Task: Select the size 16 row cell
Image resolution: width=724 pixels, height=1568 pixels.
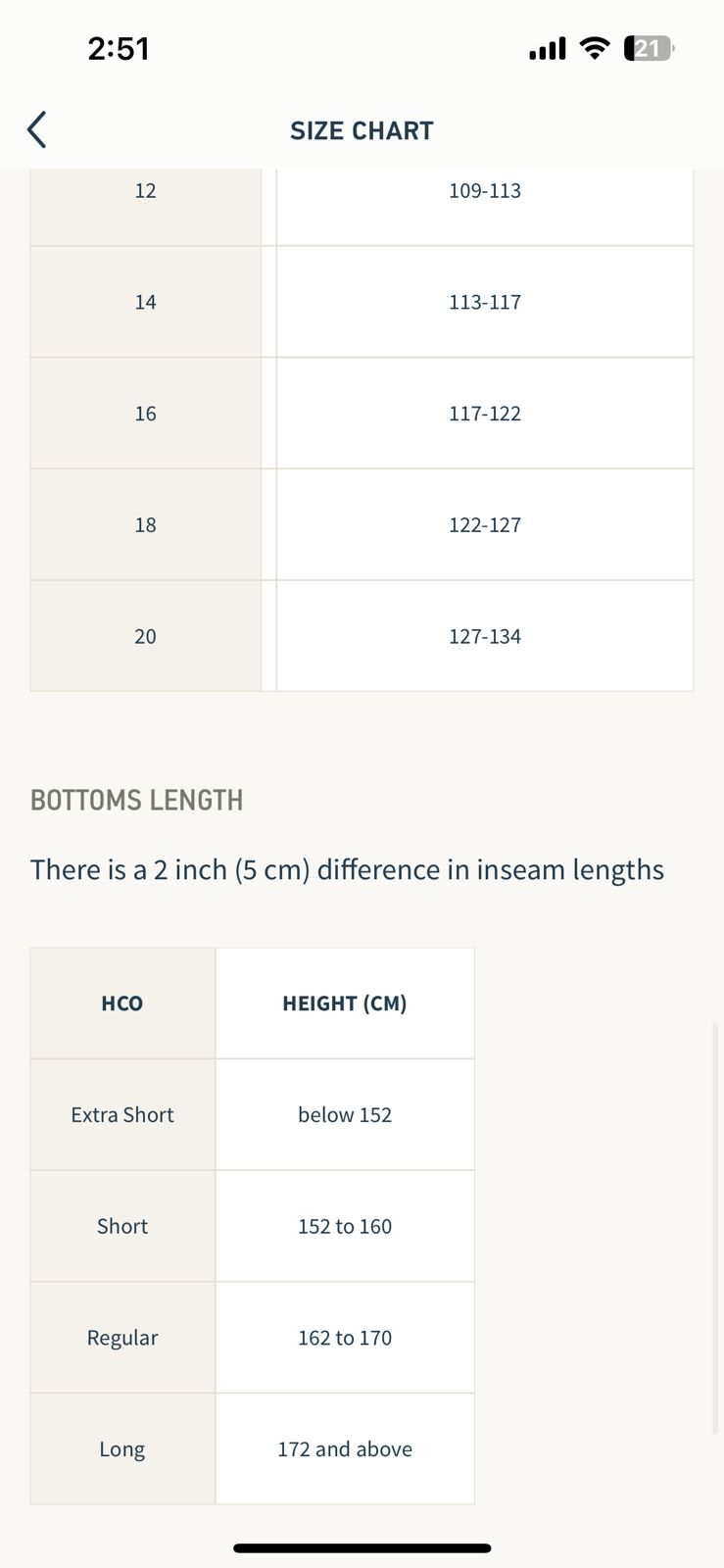Action: [x=145, y=414]
